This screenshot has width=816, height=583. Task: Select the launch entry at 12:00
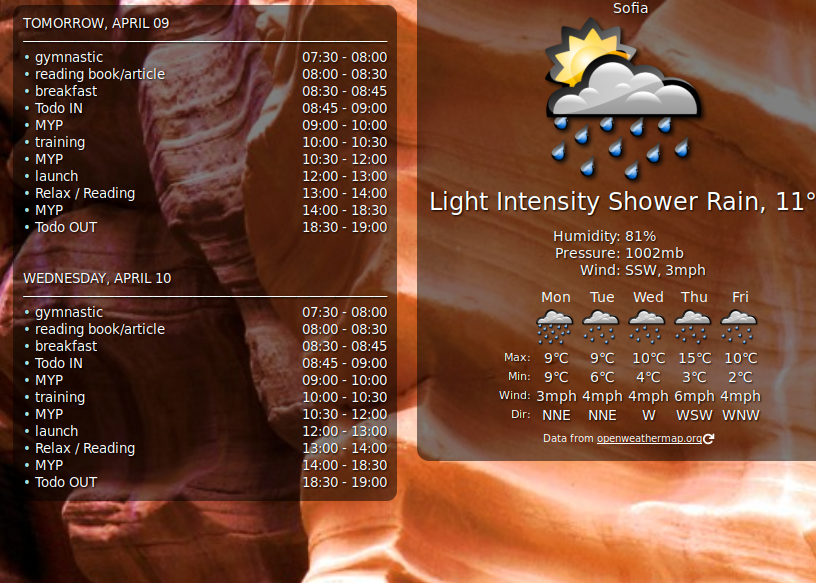[56, 176]
